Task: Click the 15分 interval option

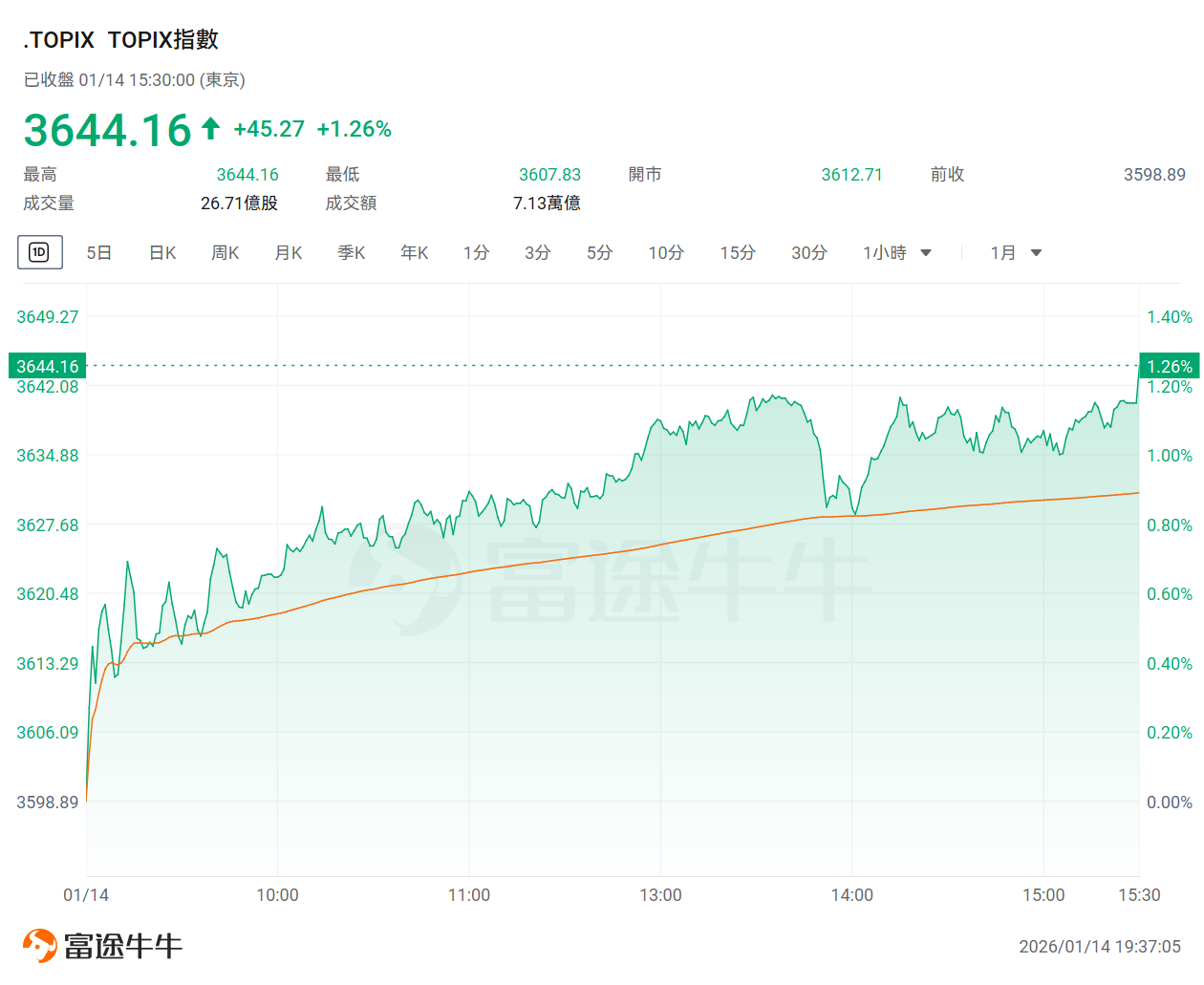Action: click(x=738, y=253)
